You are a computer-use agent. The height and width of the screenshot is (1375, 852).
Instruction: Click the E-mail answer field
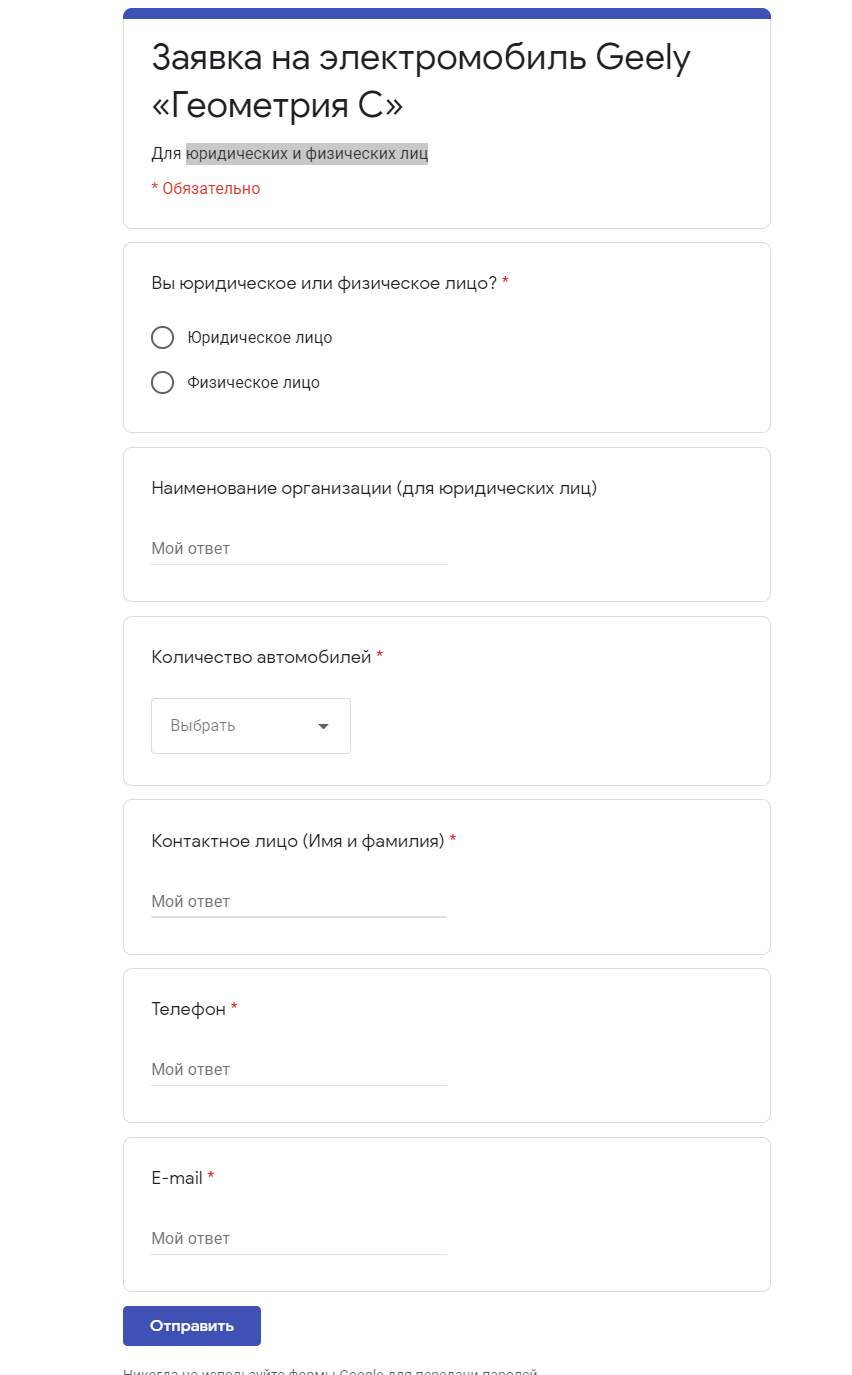[299, 1239]
